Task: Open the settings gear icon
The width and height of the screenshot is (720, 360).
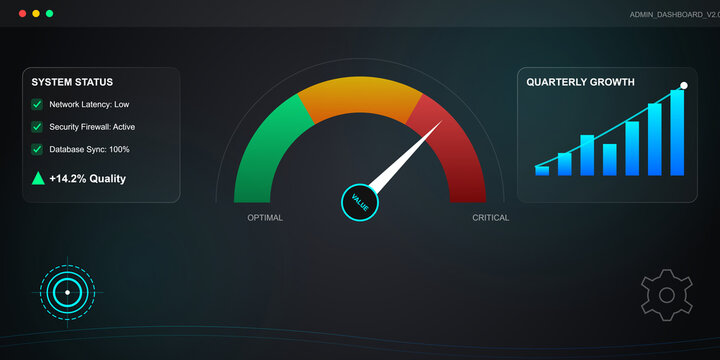Action: pyautogui.click(x=667, y=295)
